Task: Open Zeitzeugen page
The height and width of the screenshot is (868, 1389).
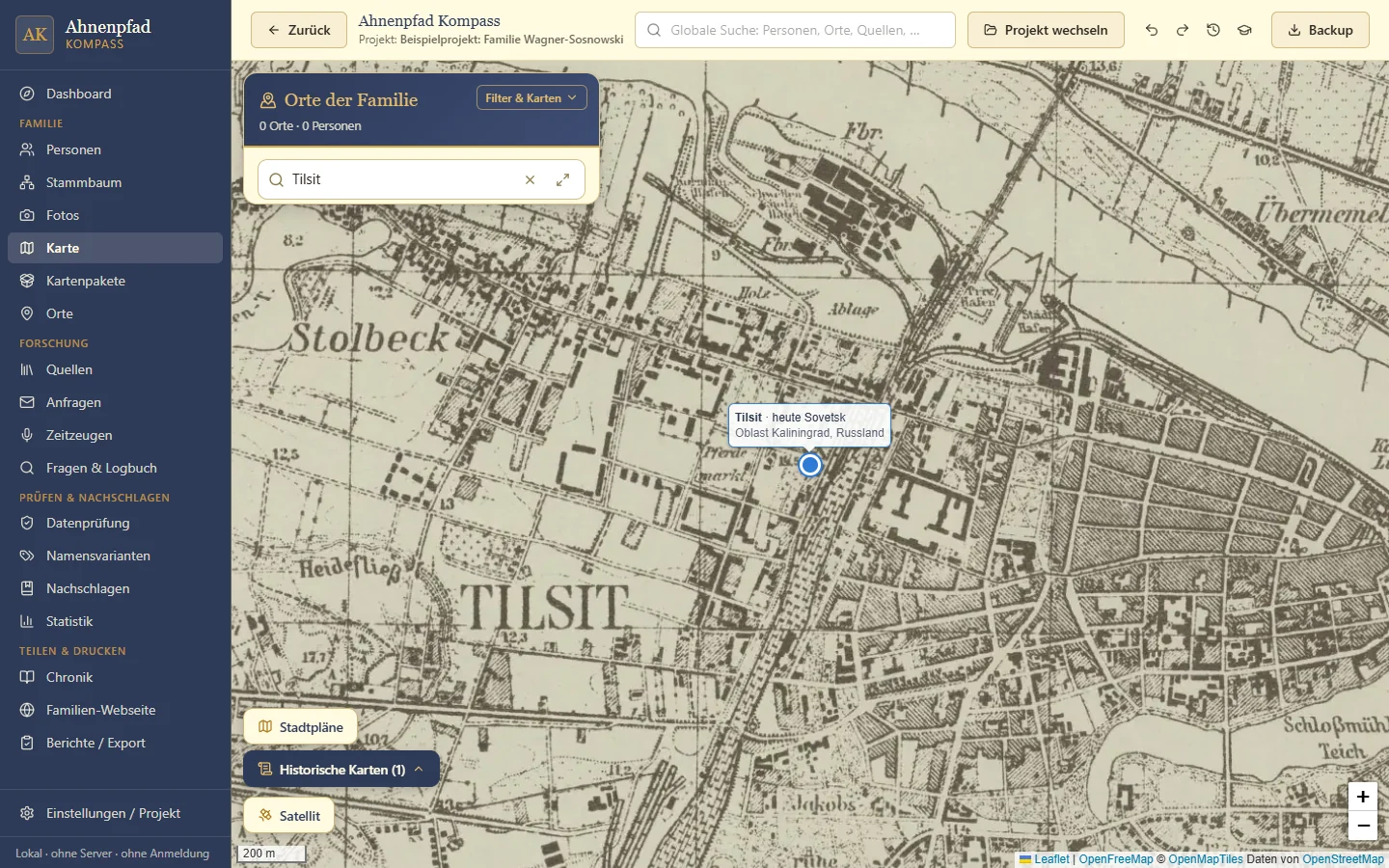Action: (x=115, y=435)
